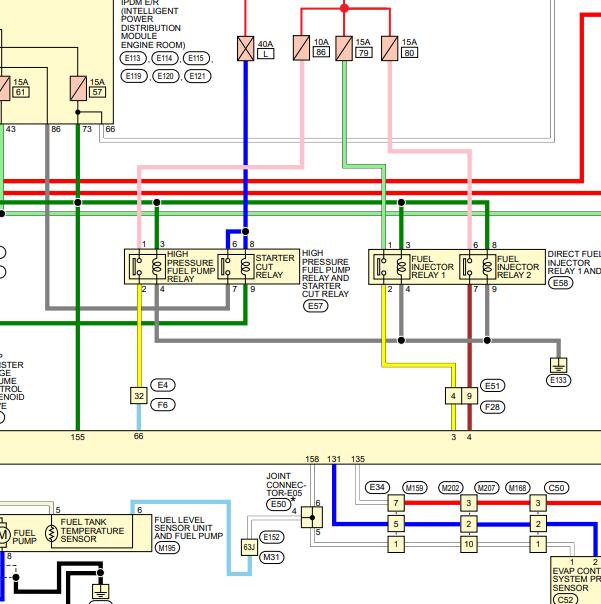Viewport: 601px width, 604px height.
Task: Click the E57 connector label
Action: pyautogui.click(x=316, y=306)
